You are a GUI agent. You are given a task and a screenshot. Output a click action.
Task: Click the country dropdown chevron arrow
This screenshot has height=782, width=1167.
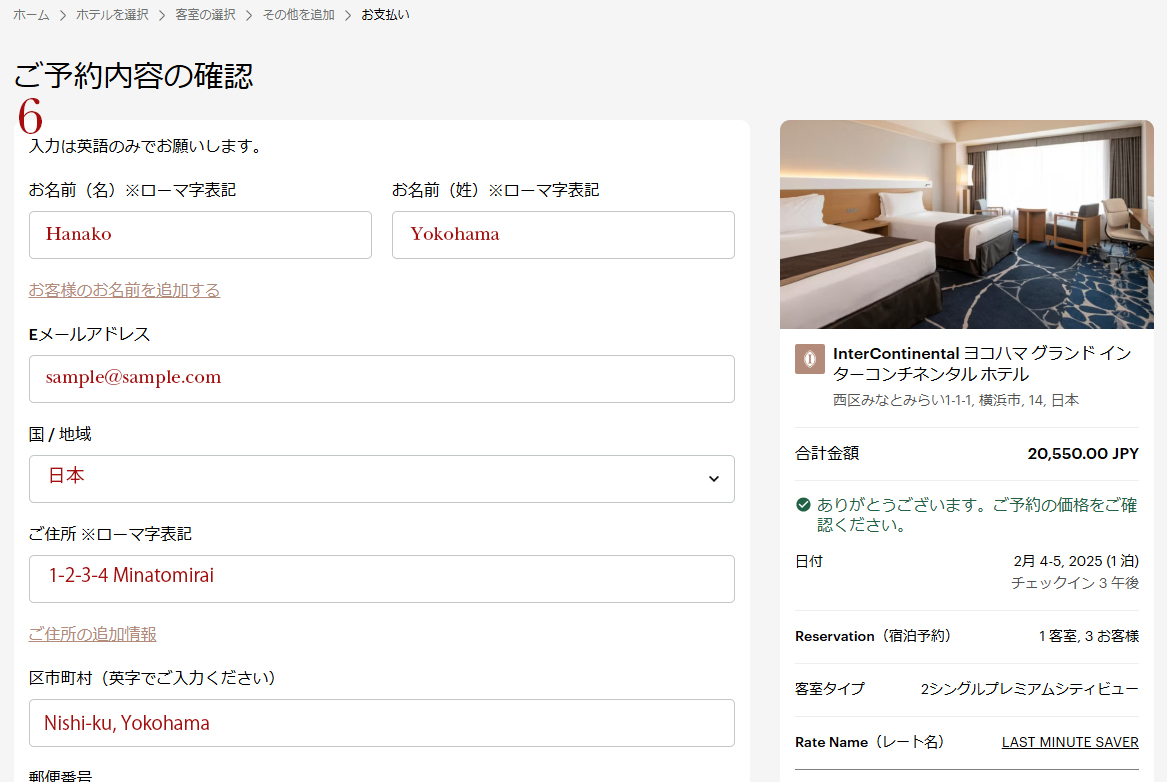pos(714,478)
